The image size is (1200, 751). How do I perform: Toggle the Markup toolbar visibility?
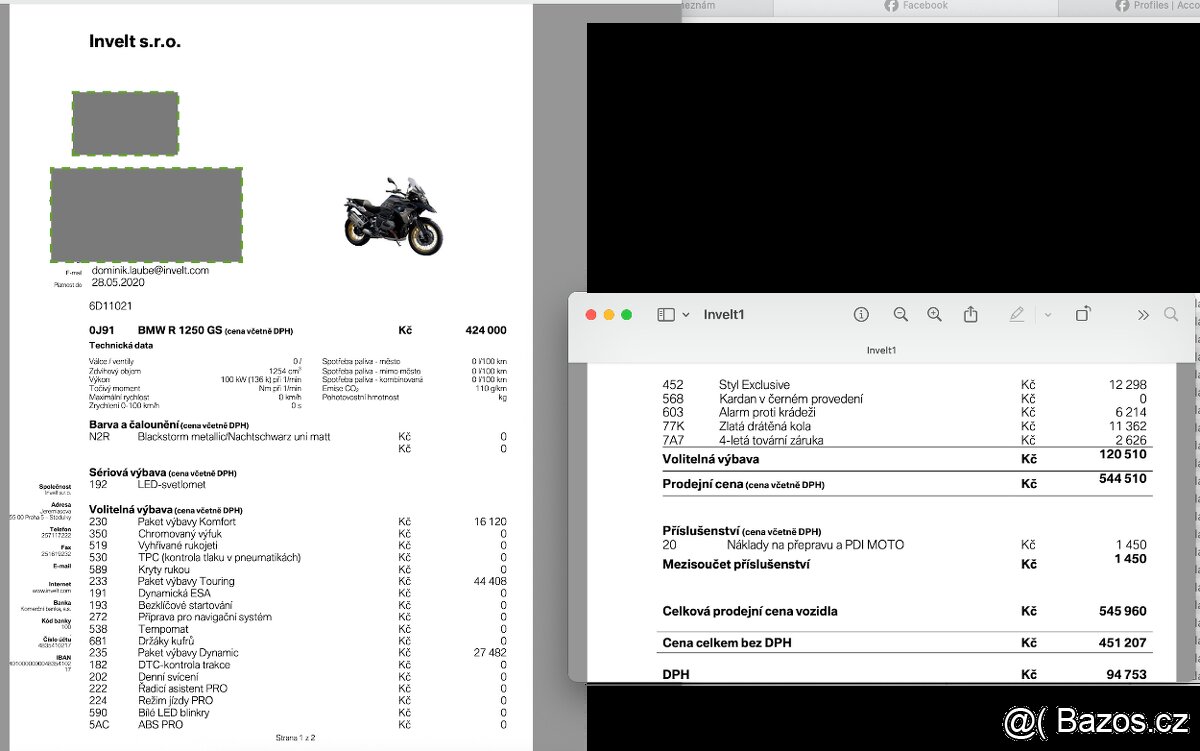pyautogui.click(x=1016, y=314)
